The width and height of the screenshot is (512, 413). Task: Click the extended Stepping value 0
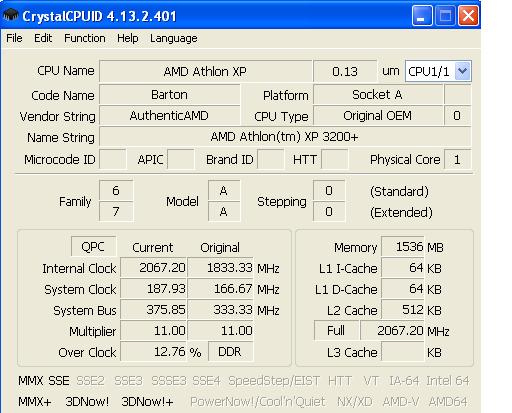click(x=329, y=211)
